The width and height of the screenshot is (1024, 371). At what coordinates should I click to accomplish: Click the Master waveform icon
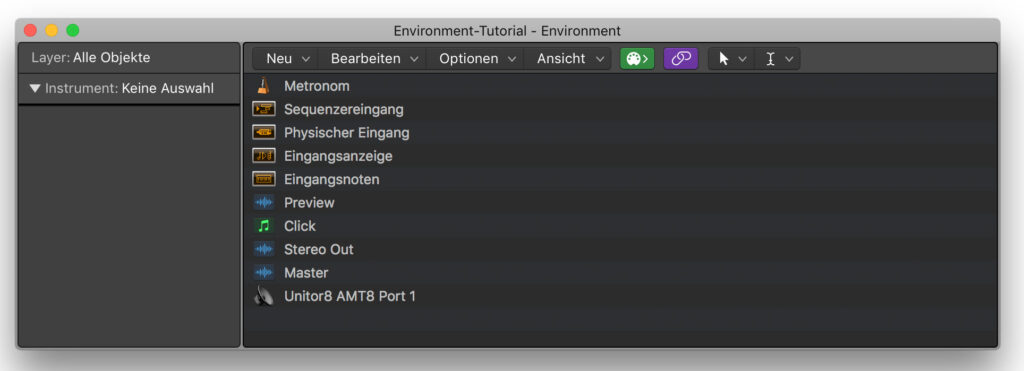(x=264, y=272)
